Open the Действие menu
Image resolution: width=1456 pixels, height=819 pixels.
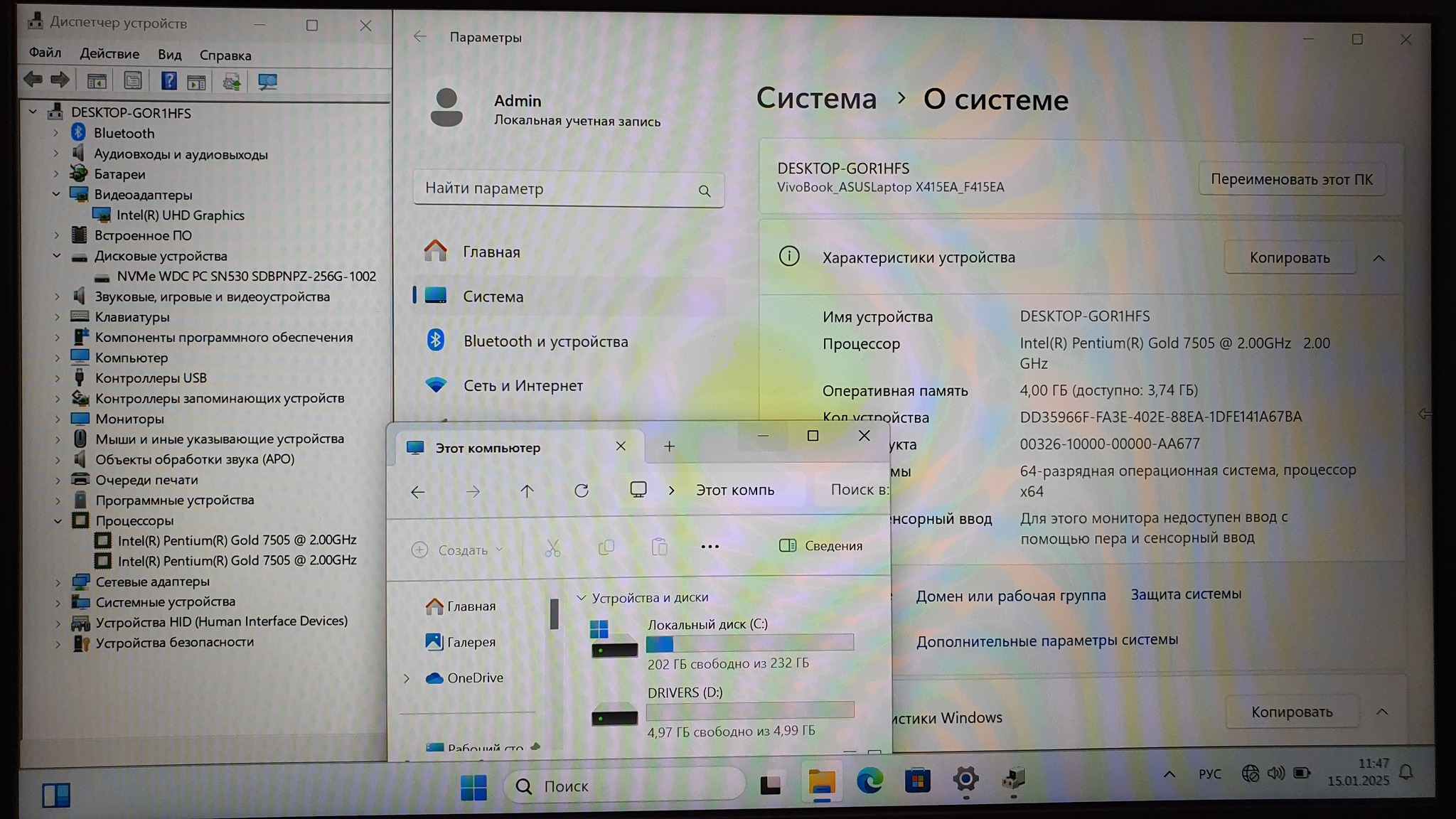(109, 54)
